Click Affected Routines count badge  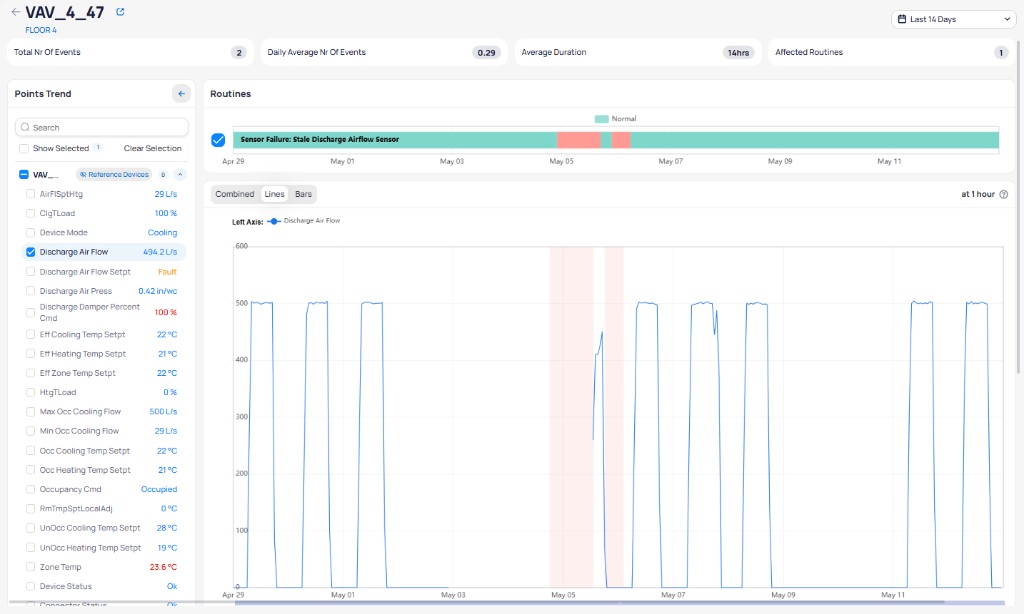point(1000,53)
